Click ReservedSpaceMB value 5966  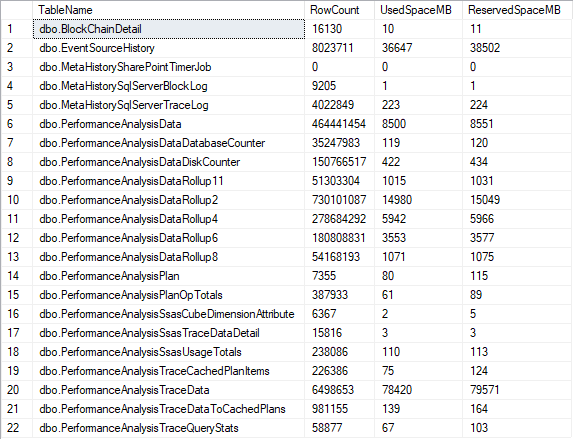click(517, 219)
